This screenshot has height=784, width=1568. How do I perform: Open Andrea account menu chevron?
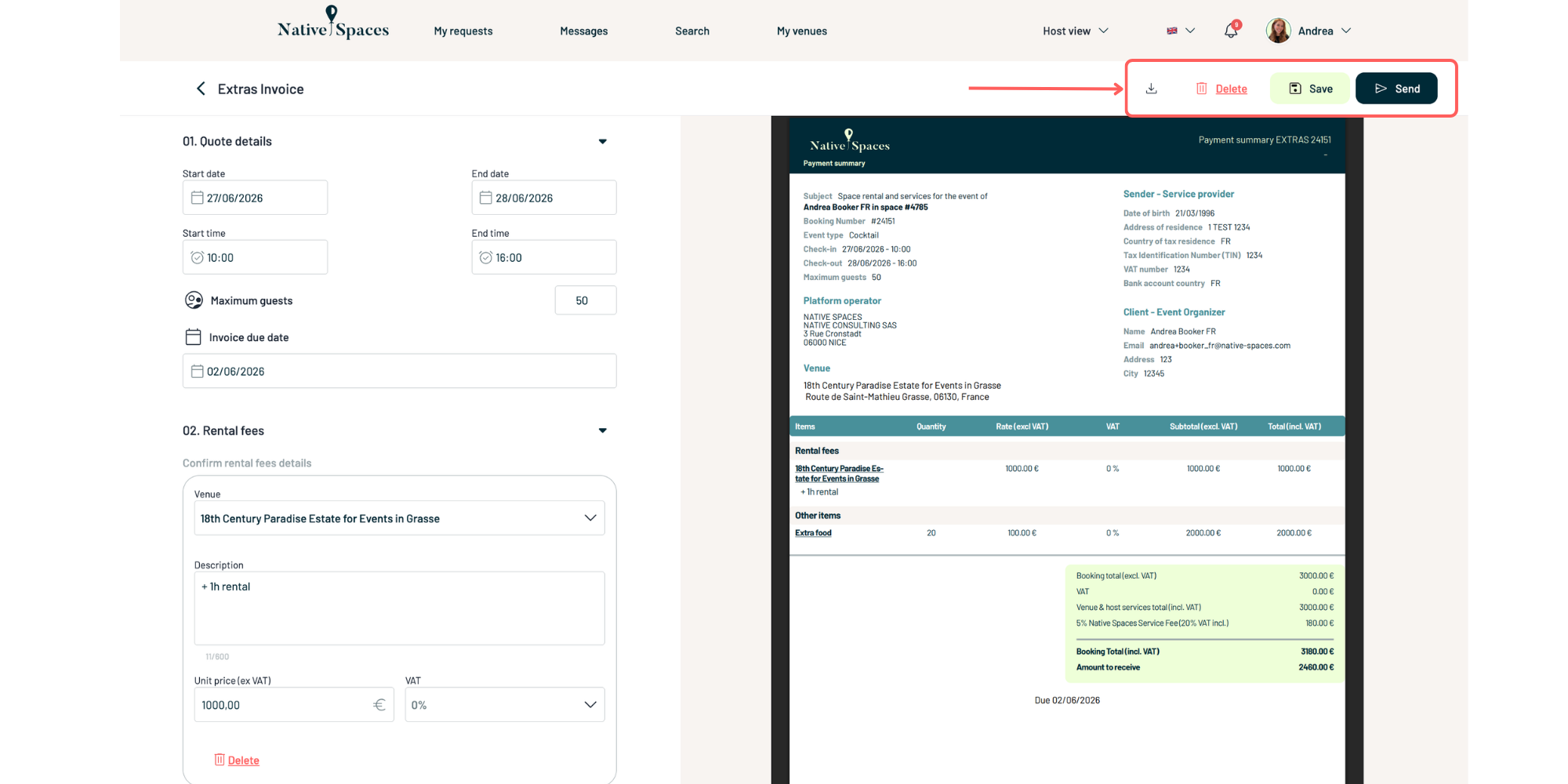tap(1346, 31)
